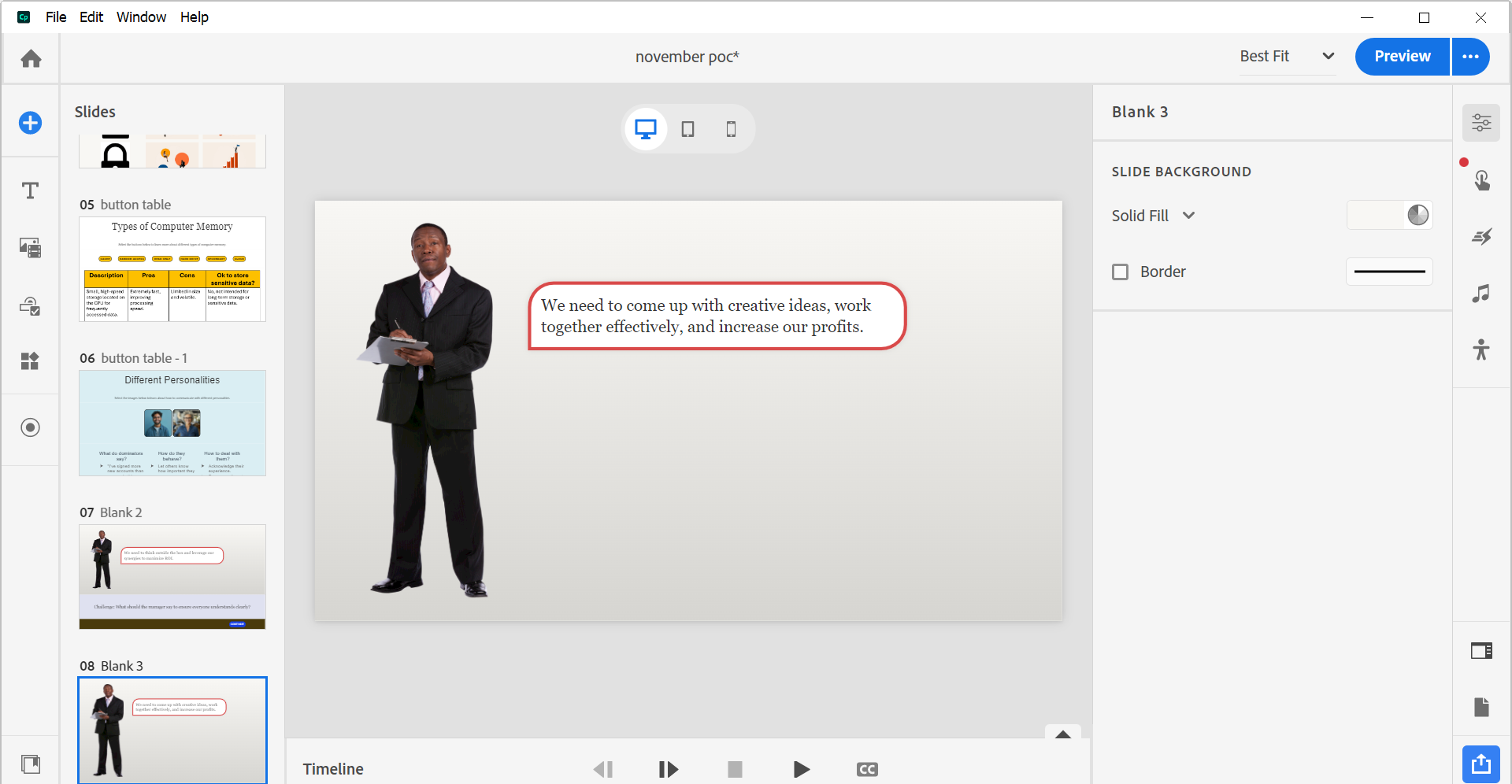Select the 06 button table slide thumbnail

(172, 423)
